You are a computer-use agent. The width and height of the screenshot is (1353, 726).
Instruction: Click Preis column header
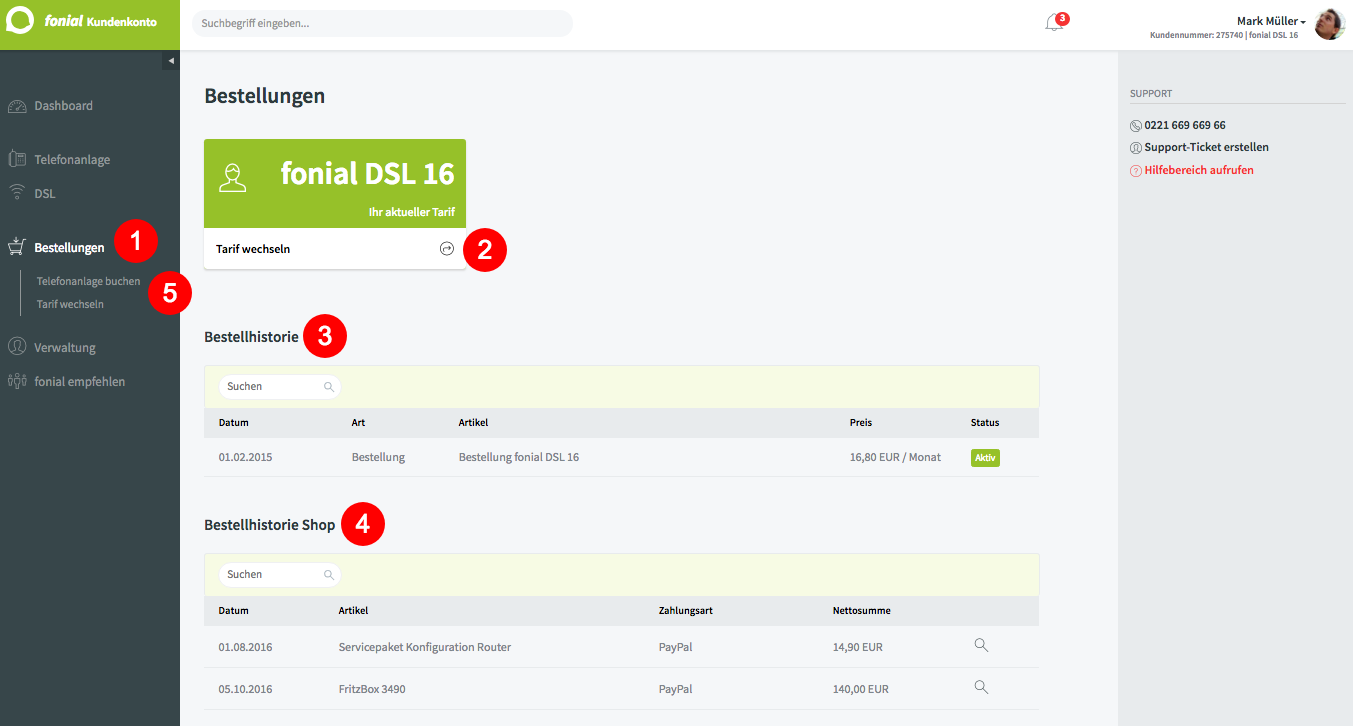coord(861,423)
